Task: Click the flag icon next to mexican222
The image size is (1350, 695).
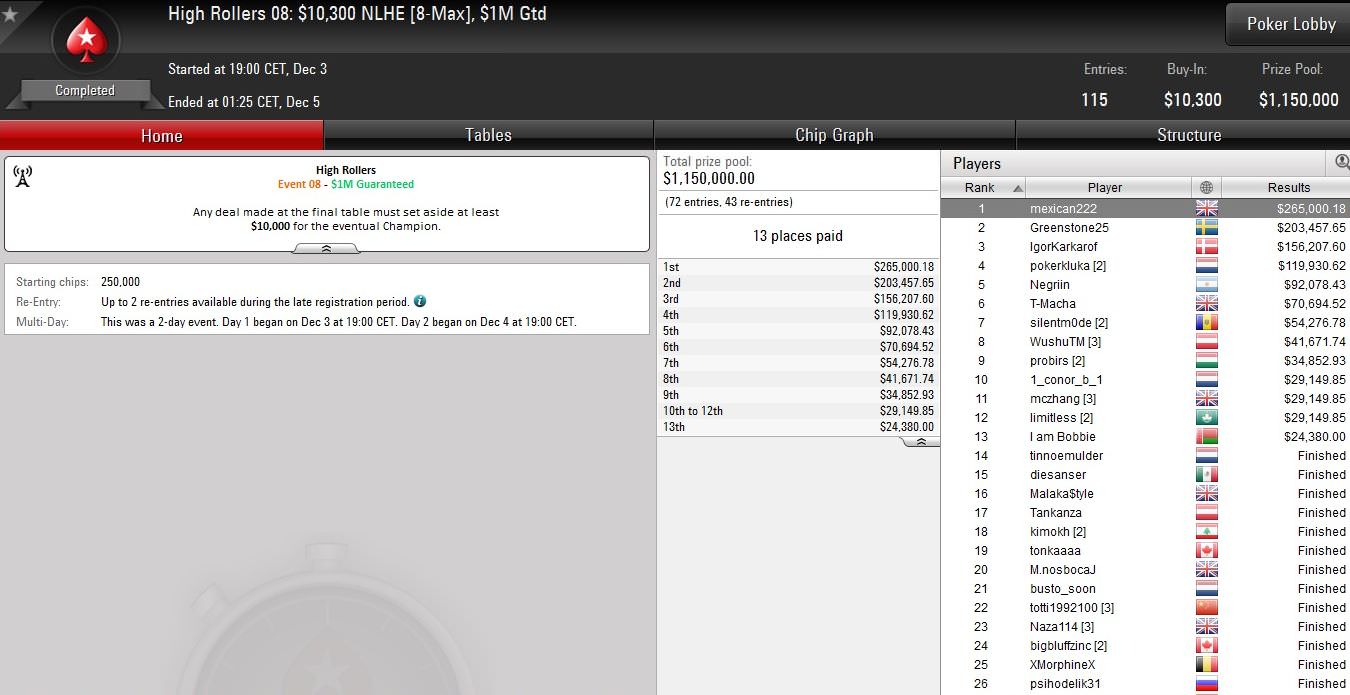Action: 1207,208
